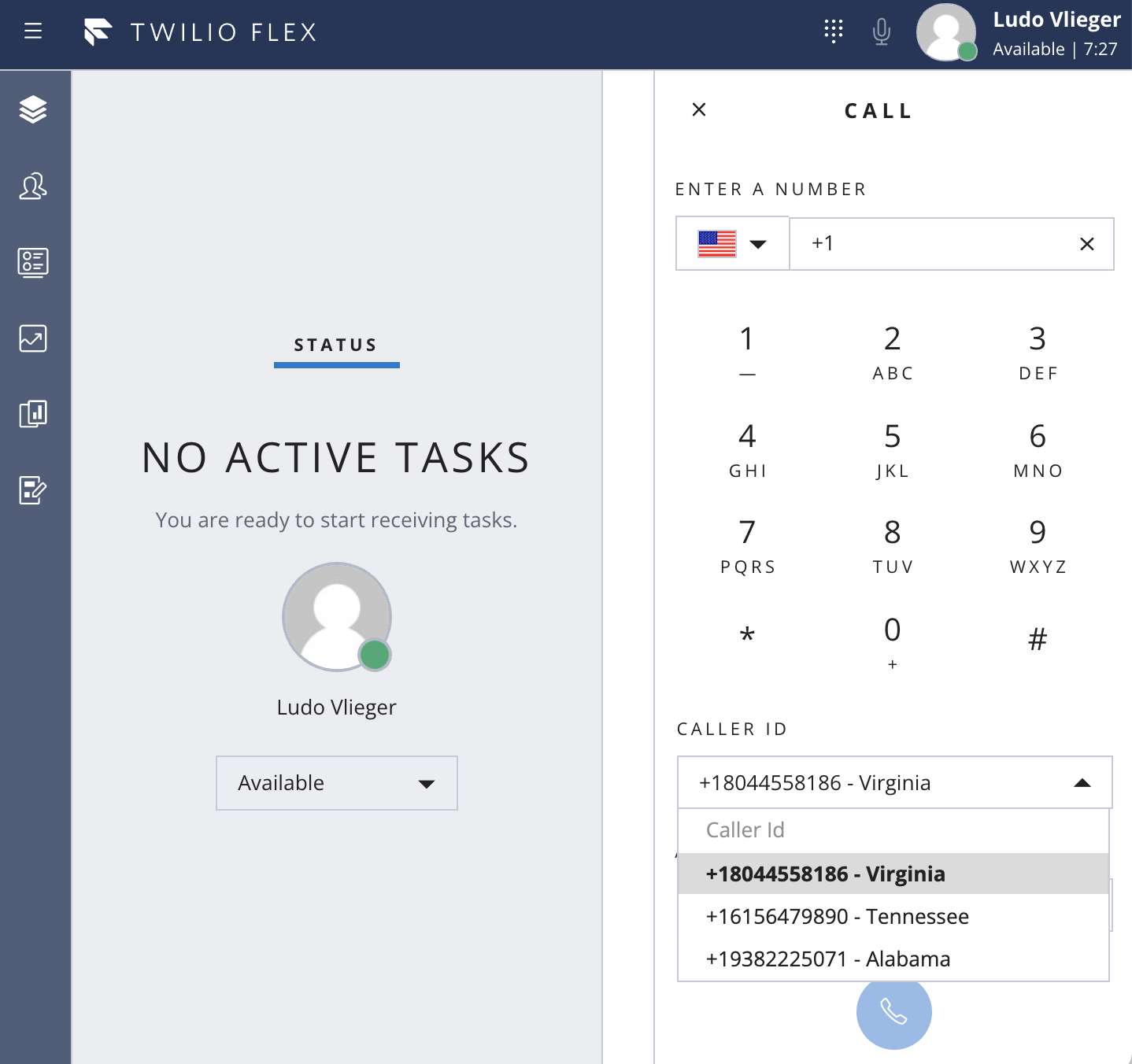Close the Call dialpad panel
Viewport: 1132px width, 1064px height.
pyautogui.click(x=699, y=109)
